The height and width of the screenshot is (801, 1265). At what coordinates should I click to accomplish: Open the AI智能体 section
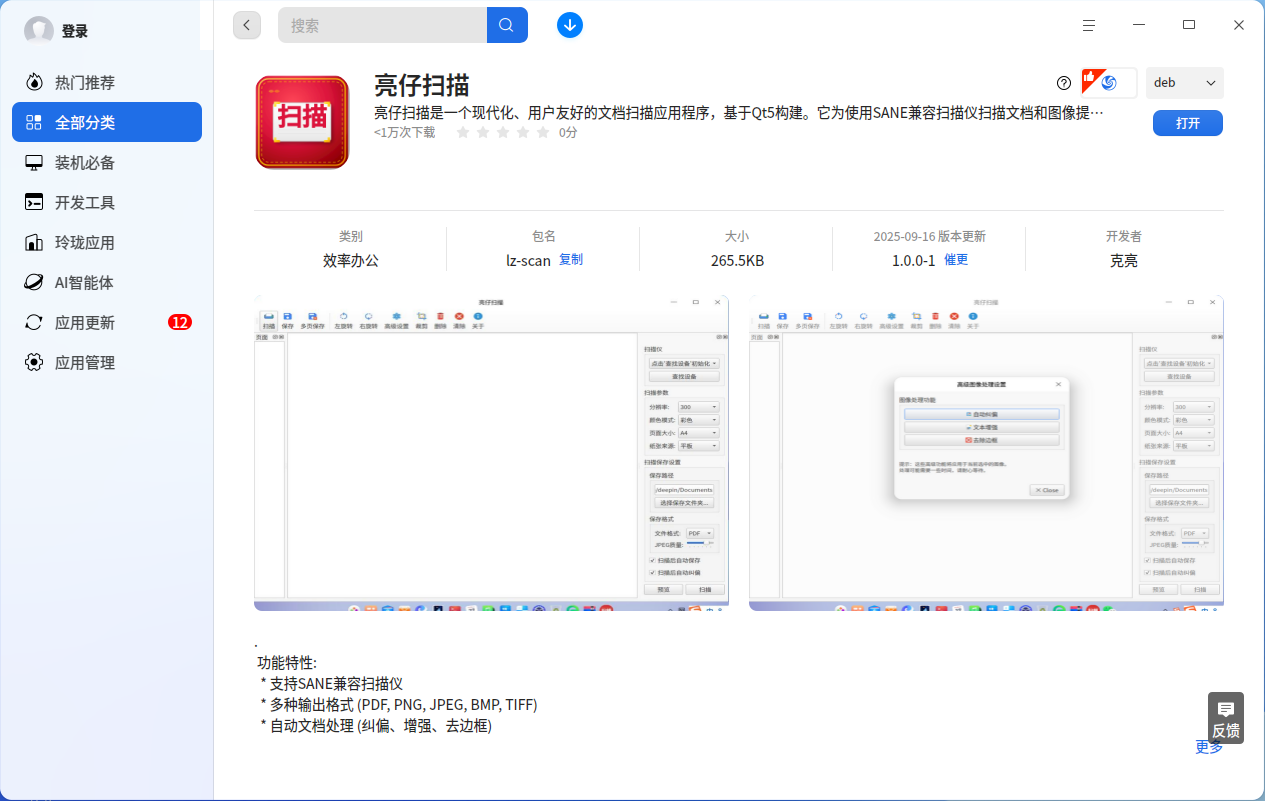[x=107, y=282]
